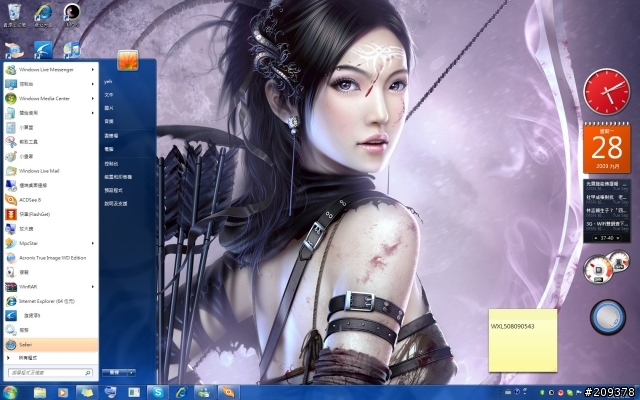Open Internet Explorer taskbar icon
Screen dimensions: 640x400
pos(181,392)
